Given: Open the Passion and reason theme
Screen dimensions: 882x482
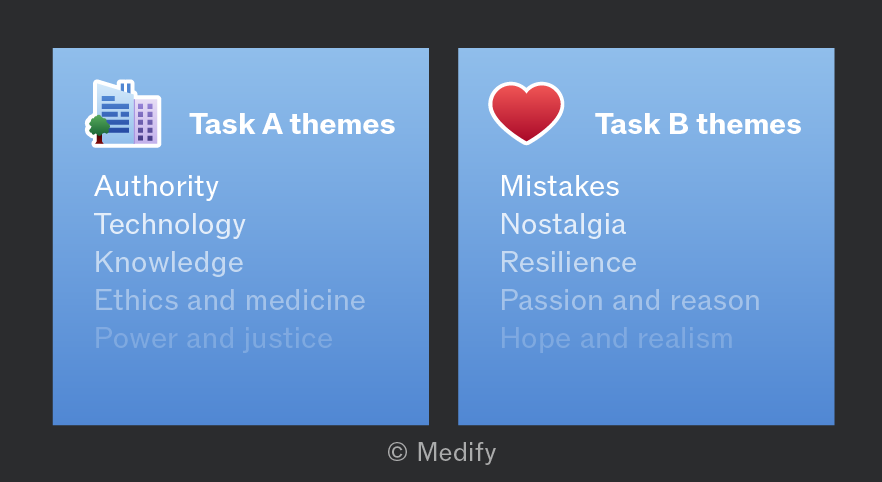Looking at the screenshot, I should [x=630, y=300].
